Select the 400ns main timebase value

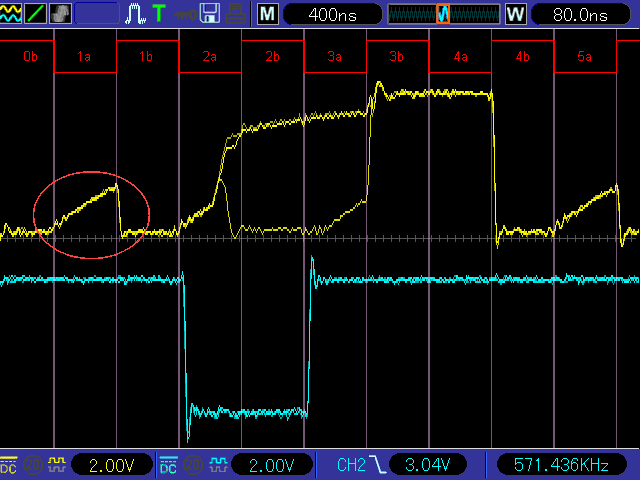click(331, 14)
